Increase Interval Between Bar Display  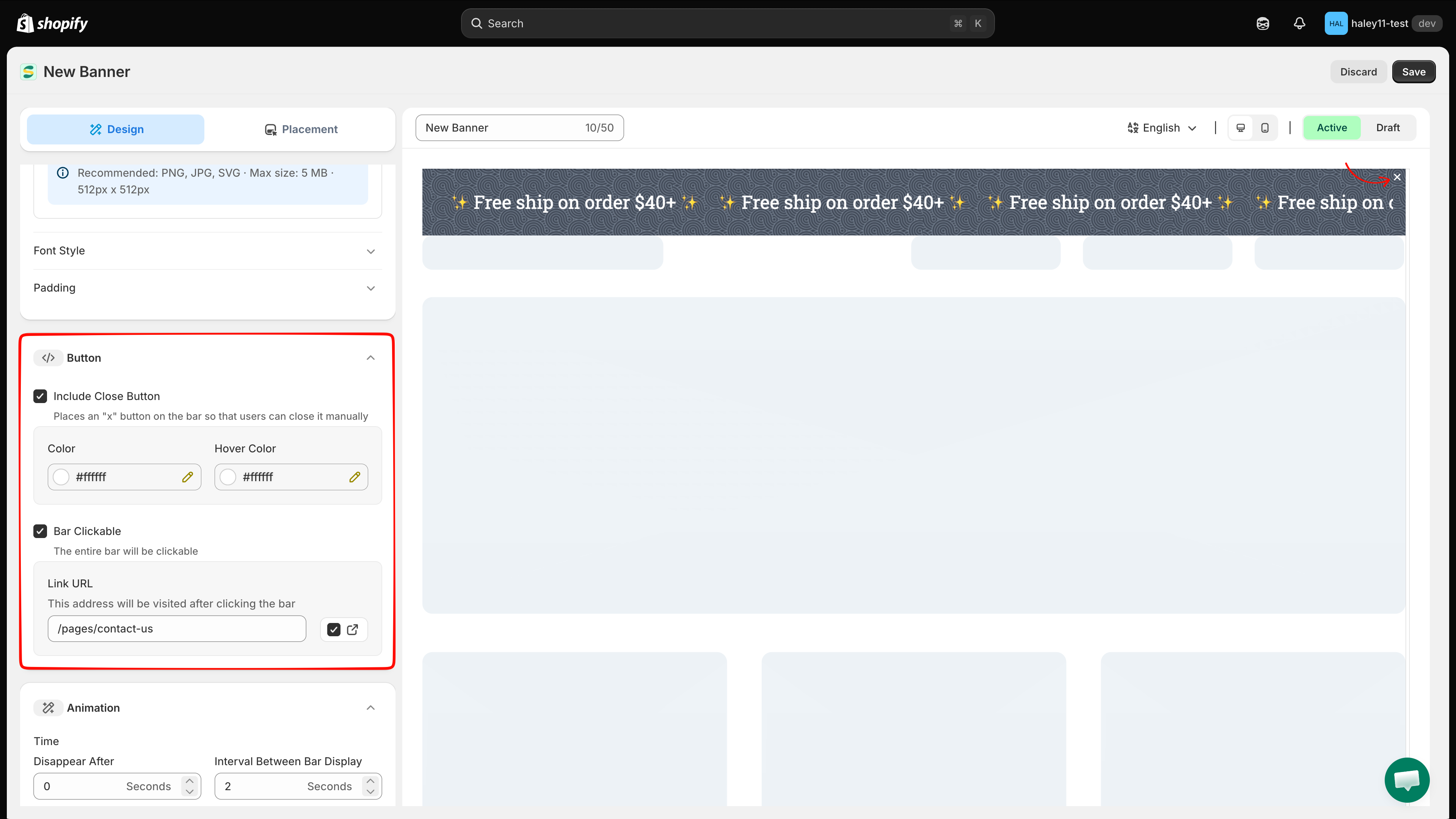tap(370, 781)
